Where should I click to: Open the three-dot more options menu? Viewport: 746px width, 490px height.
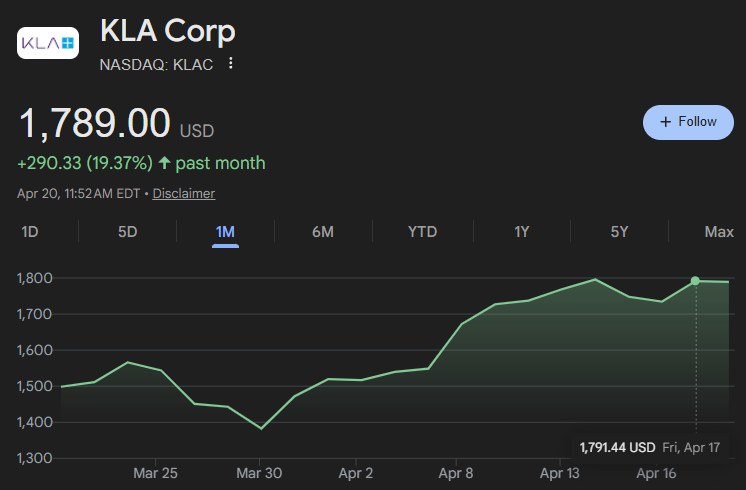click(x=231, y=63)
